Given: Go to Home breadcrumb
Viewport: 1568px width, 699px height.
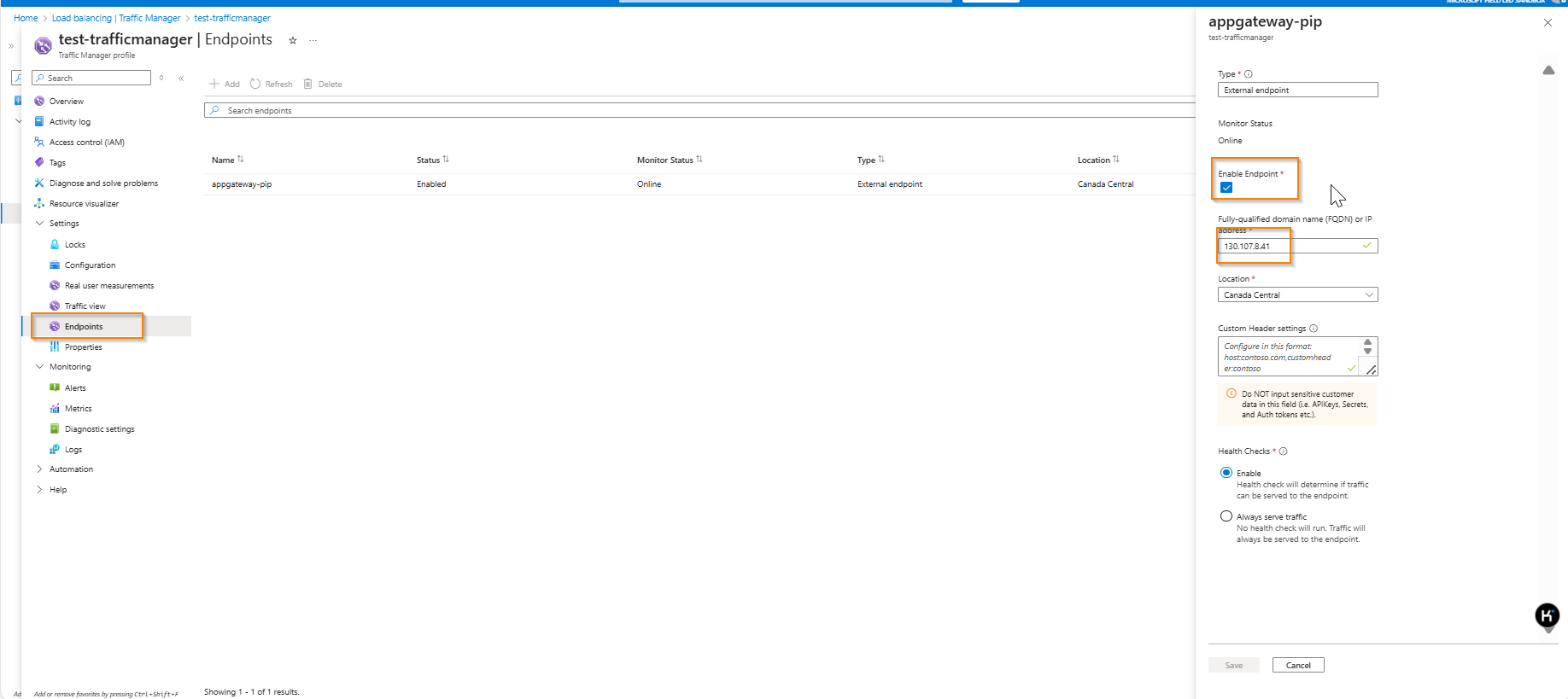Looking at the screenshot, I should tap(26, 18).
